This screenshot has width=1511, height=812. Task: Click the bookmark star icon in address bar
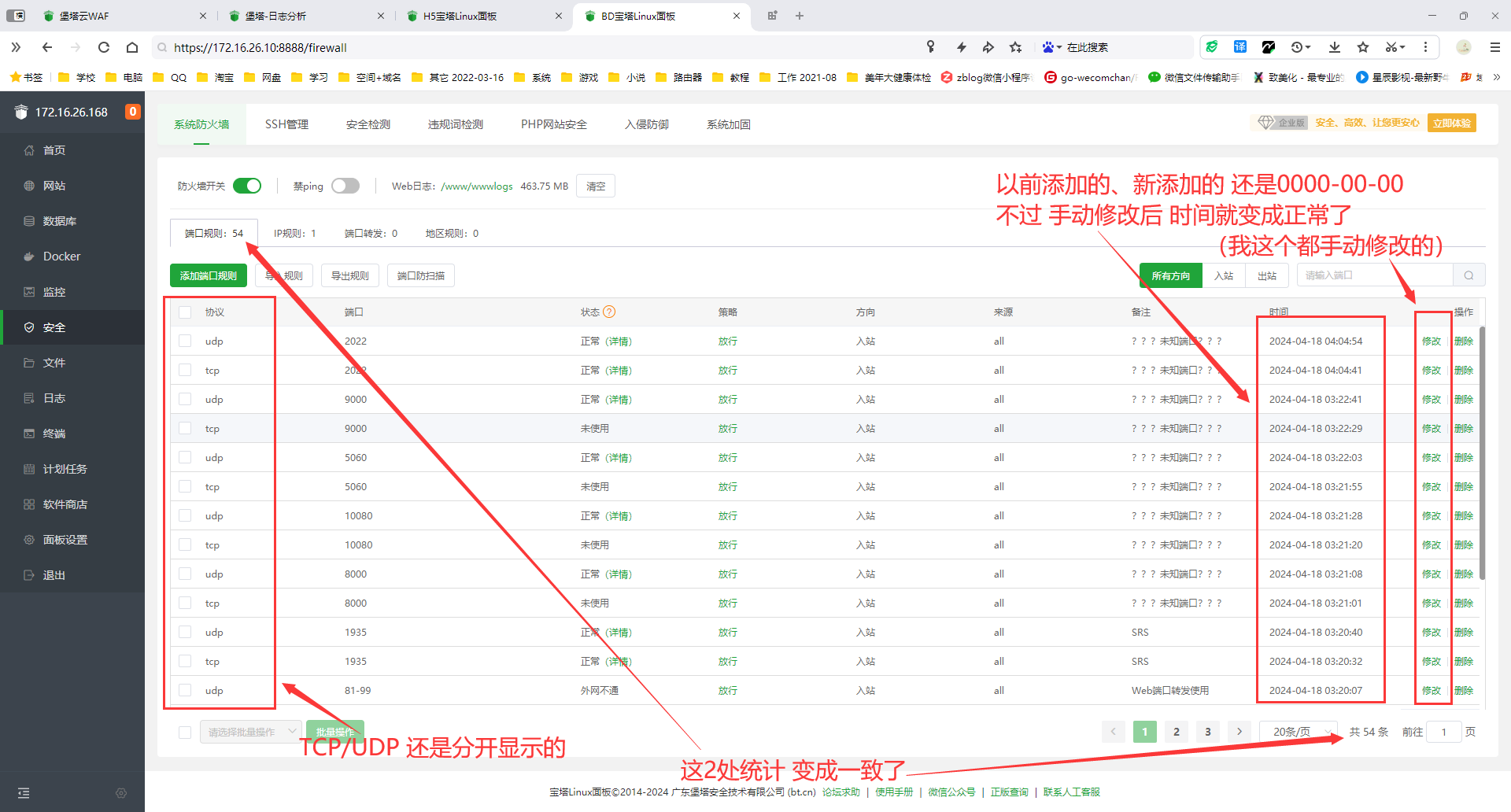(x=1016, y=47)
